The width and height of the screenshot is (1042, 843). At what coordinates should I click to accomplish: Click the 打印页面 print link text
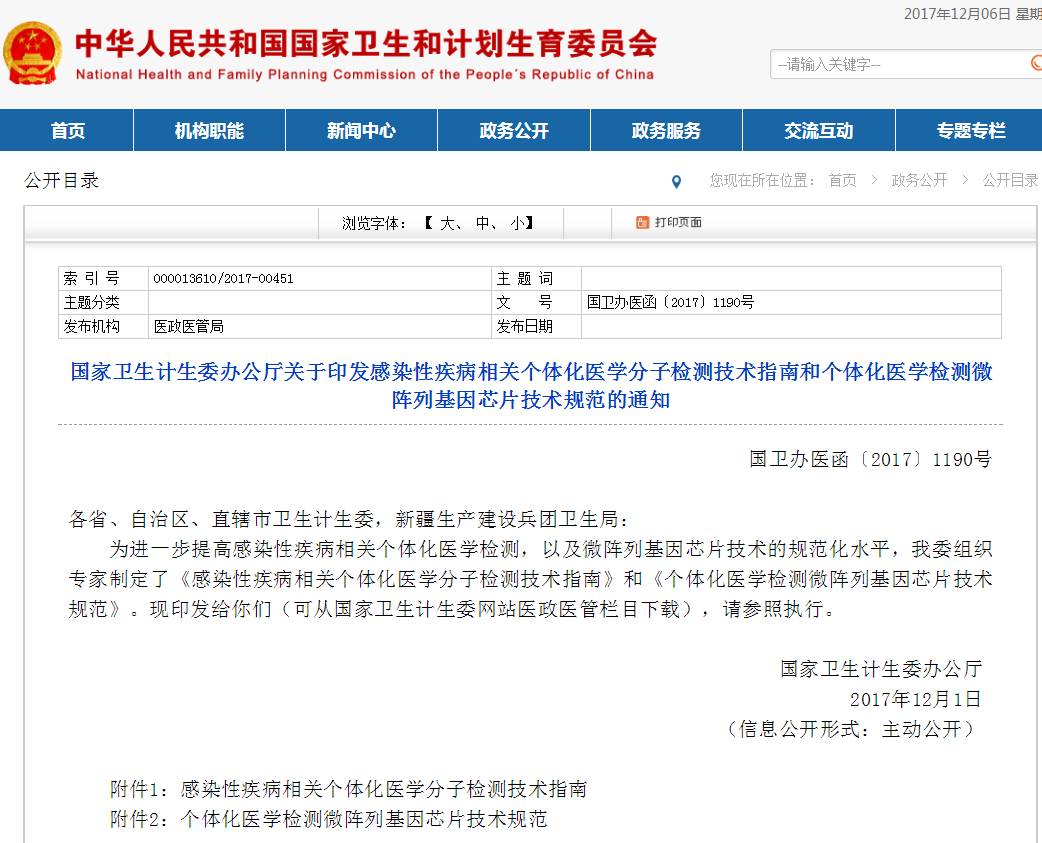[678, 223]
